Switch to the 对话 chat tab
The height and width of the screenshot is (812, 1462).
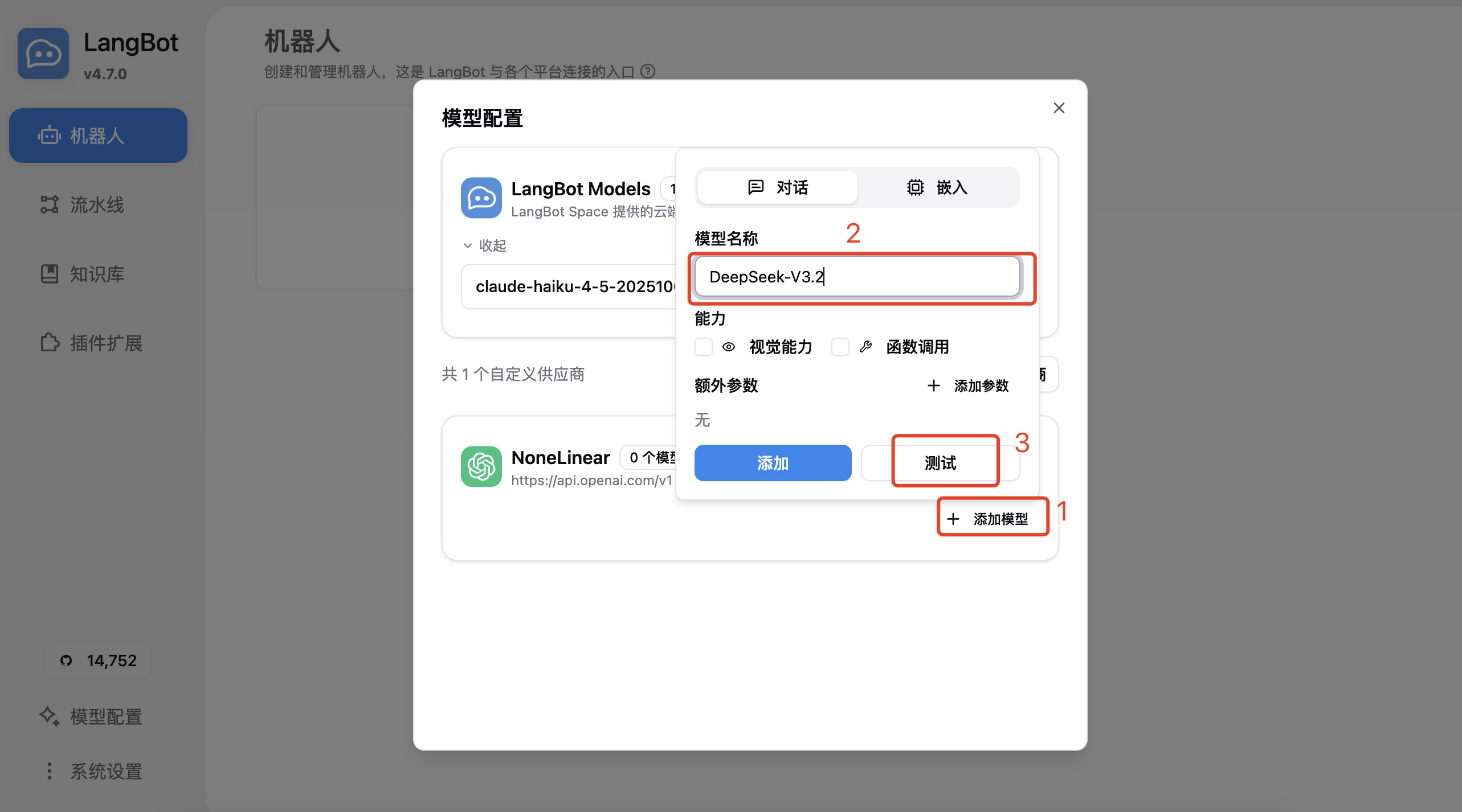click(777, 187)
